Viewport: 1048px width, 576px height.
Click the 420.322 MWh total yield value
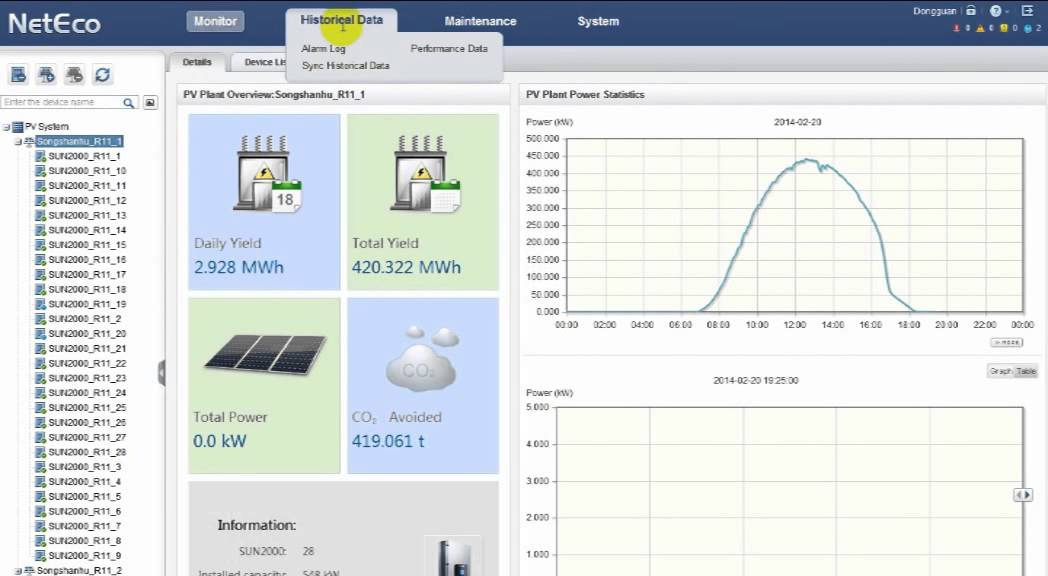(406, 267)
